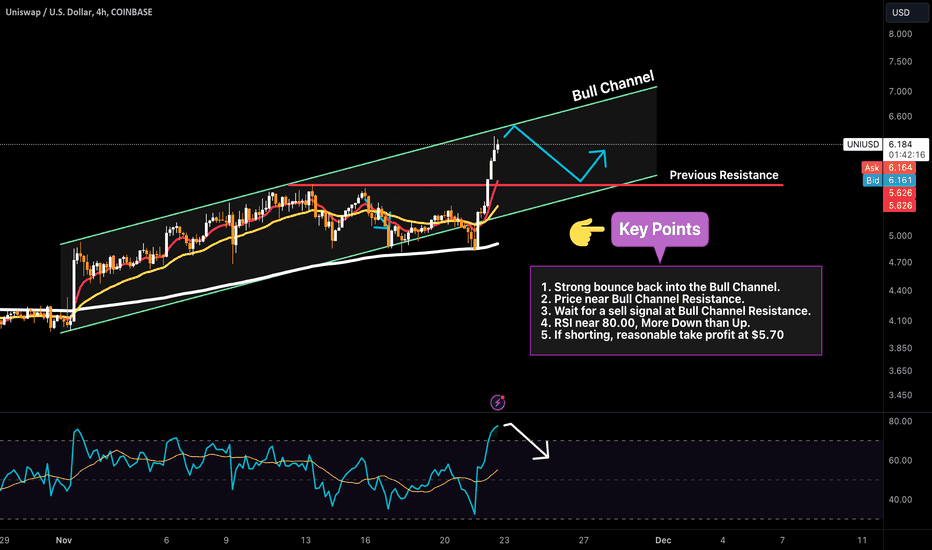Click the Uniswap / U.S. Dollar chart title
Image resolution: width=932 pixels, height=550 pixels.
point(78,12)
